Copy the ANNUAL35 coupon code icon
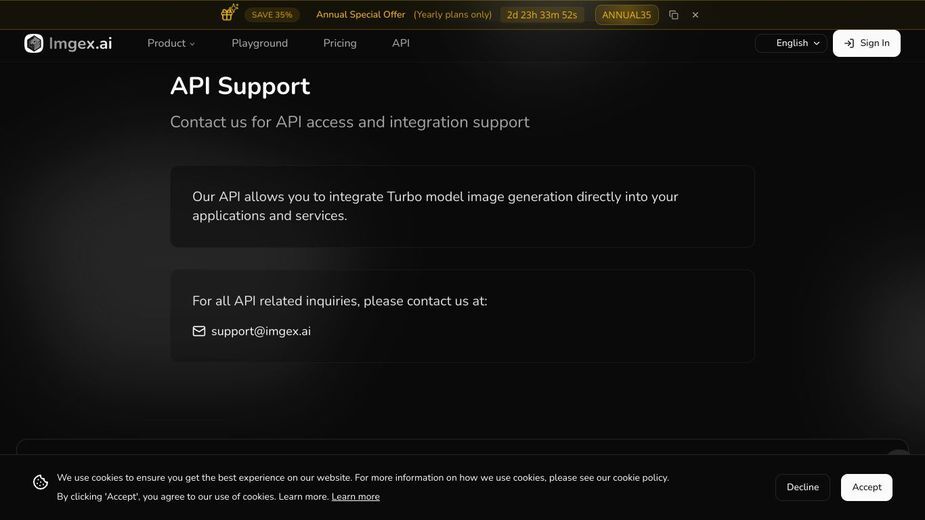This screenshot has width=925, height=520. pyautogui.click(x=674, y=15)
